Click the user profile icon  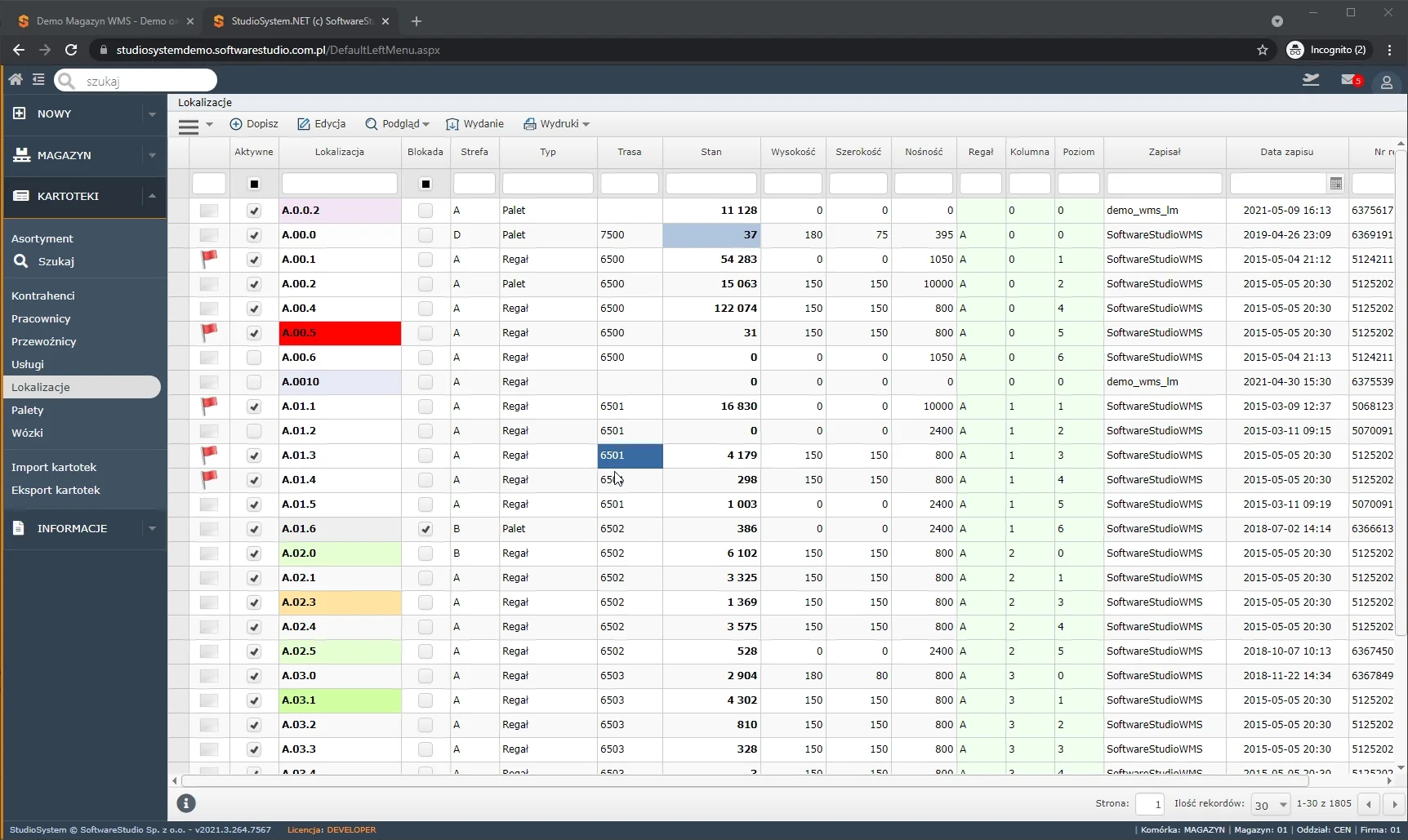(x=1386, y=82)
